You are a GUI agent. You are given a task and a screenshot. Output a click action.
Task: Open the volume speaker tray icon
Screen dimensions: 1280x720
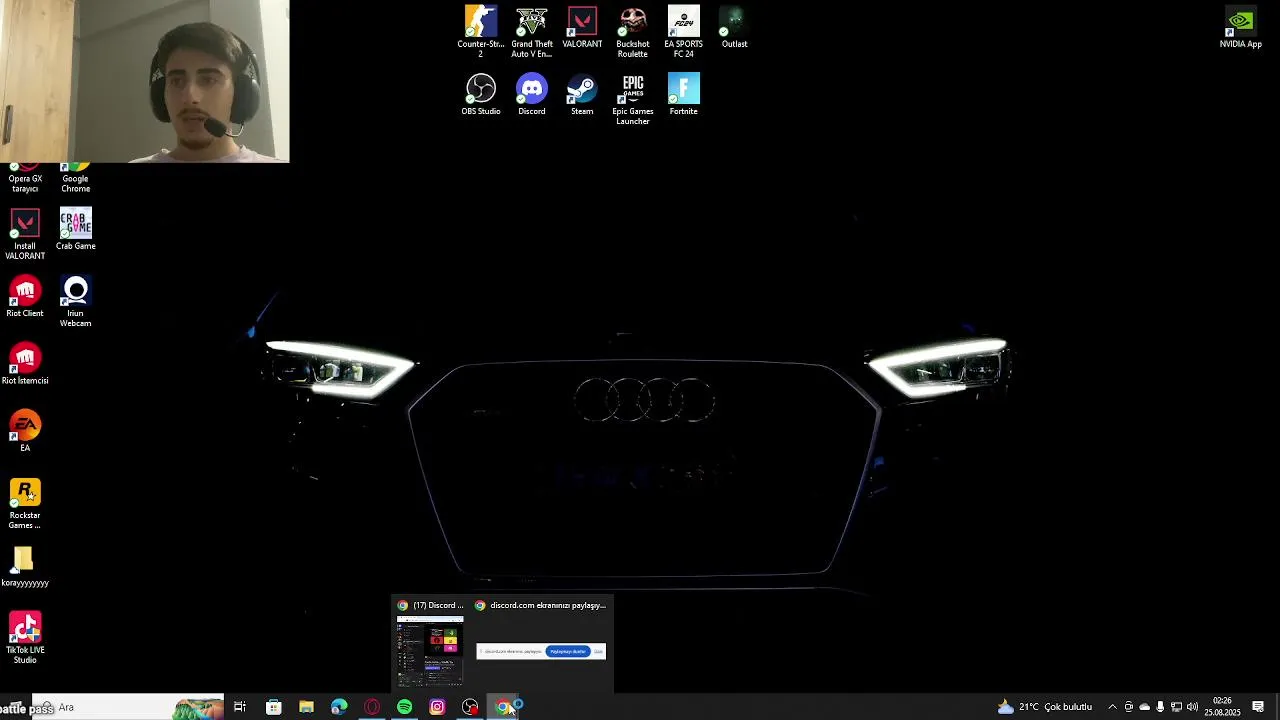[x=1192, y=707]
